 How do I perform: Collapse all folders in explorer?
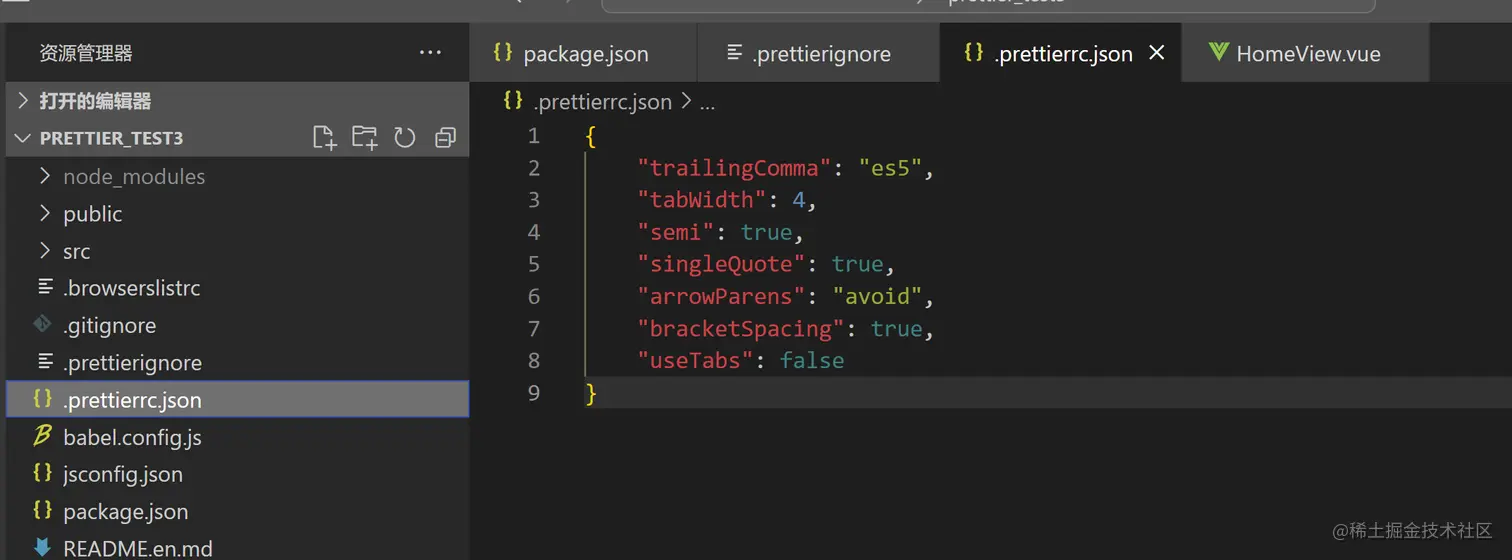[445, 138]
